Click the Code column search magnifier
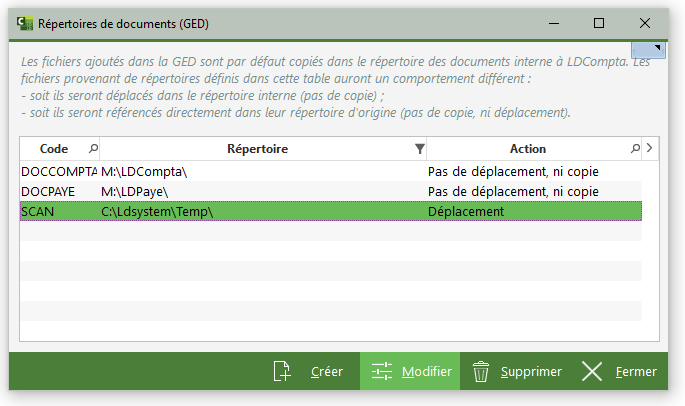This screenshot has height=406, width=685. [x=94, y=149]
